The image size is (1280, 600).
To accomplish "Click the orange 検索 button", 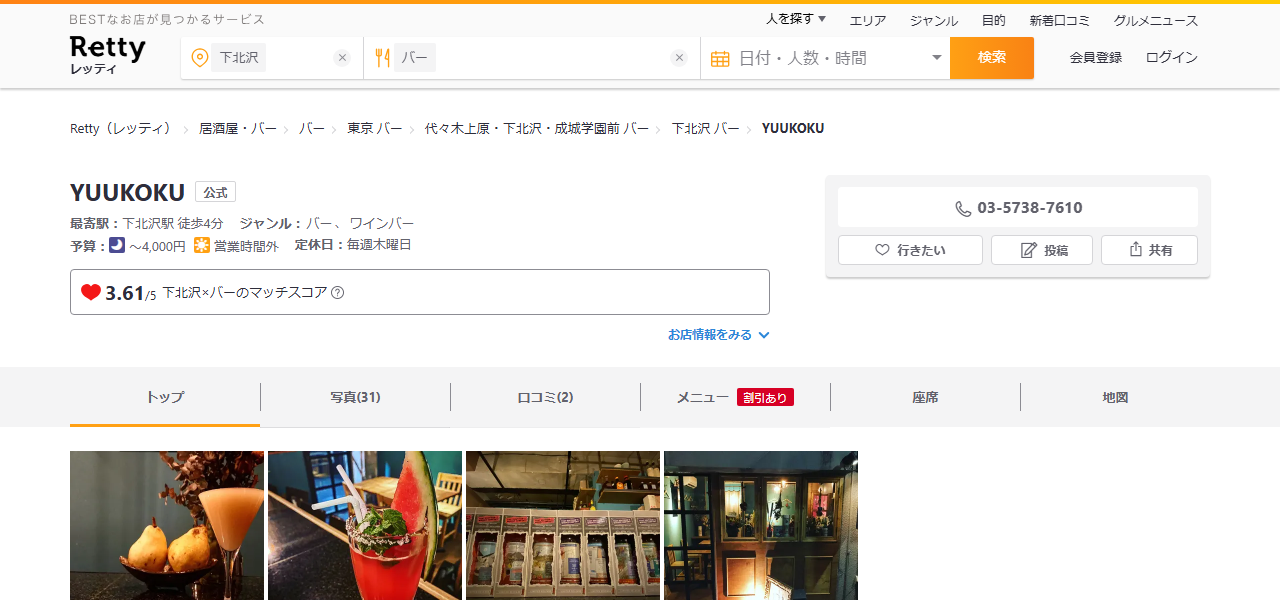I will tap(992, 58).
